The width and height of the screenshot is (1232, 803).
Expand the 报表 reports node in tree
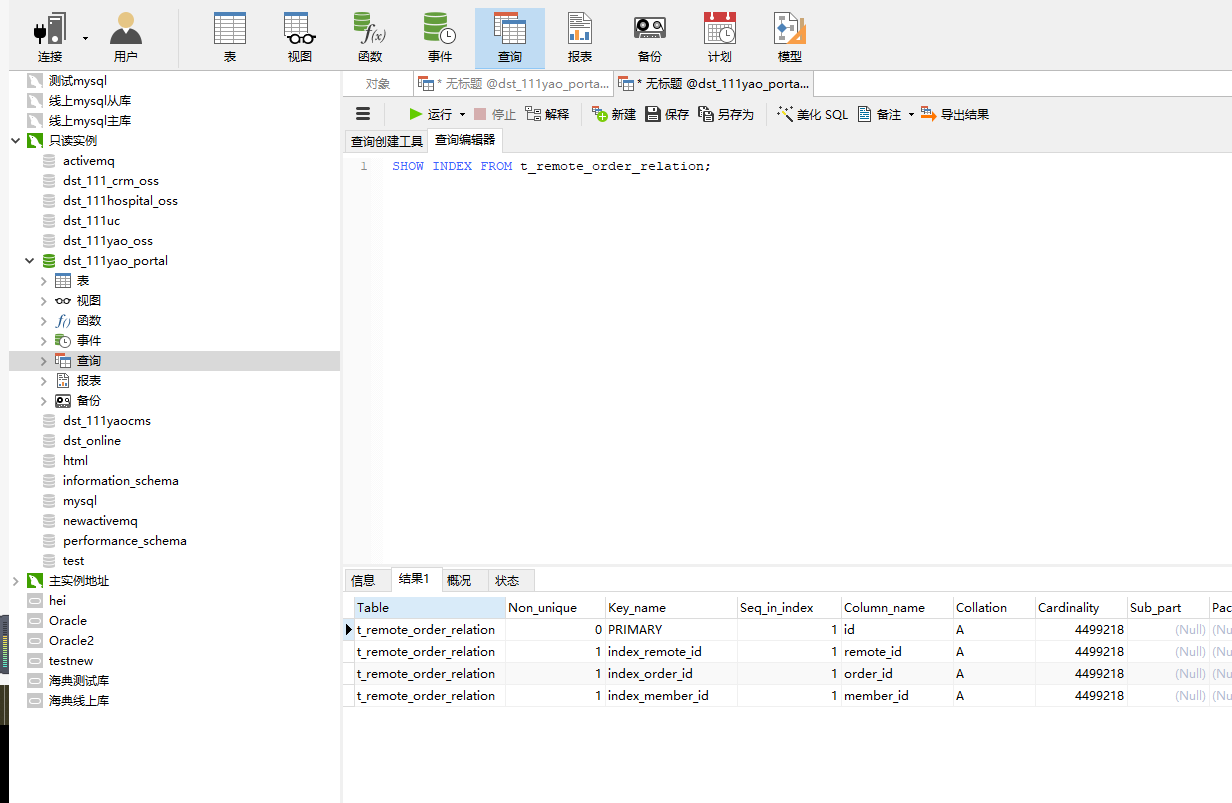44,381
